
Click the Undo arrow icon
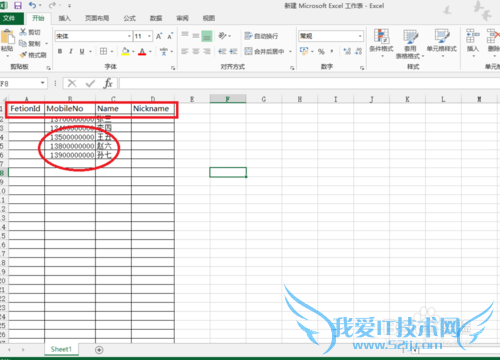click(32, 5)
